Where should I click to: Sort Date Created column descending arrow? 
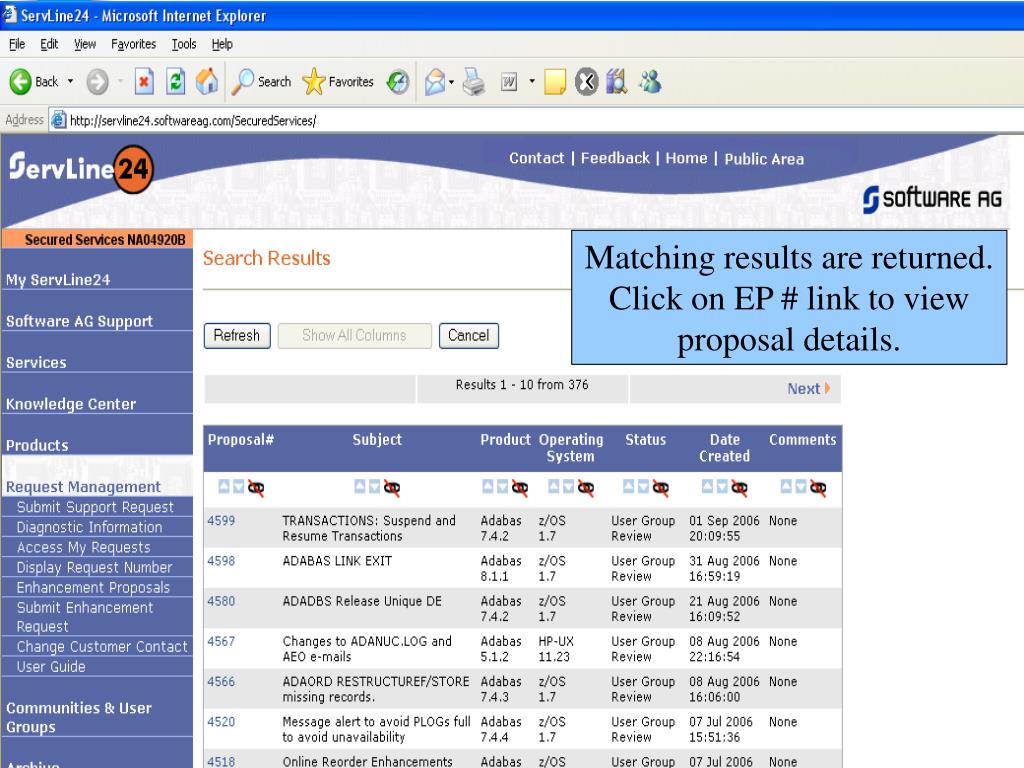pos(722,487)
